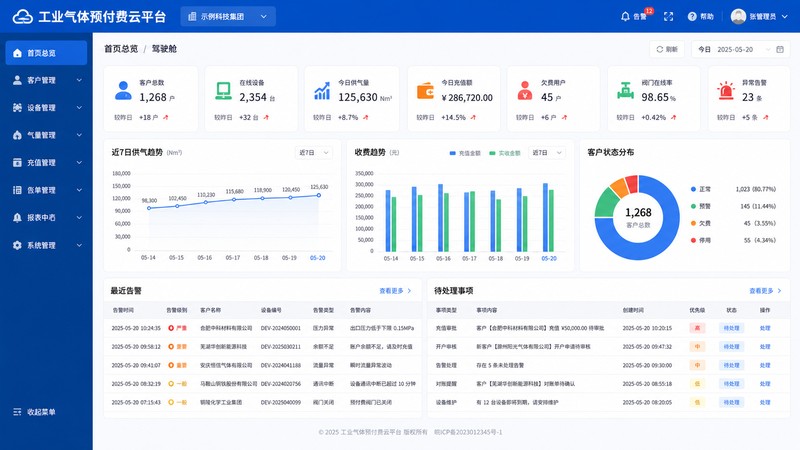The width and height of the screenshot is (800, 450).
Task: Open the 张管理员 account dropdown arrow
Action: pos(785,17)
